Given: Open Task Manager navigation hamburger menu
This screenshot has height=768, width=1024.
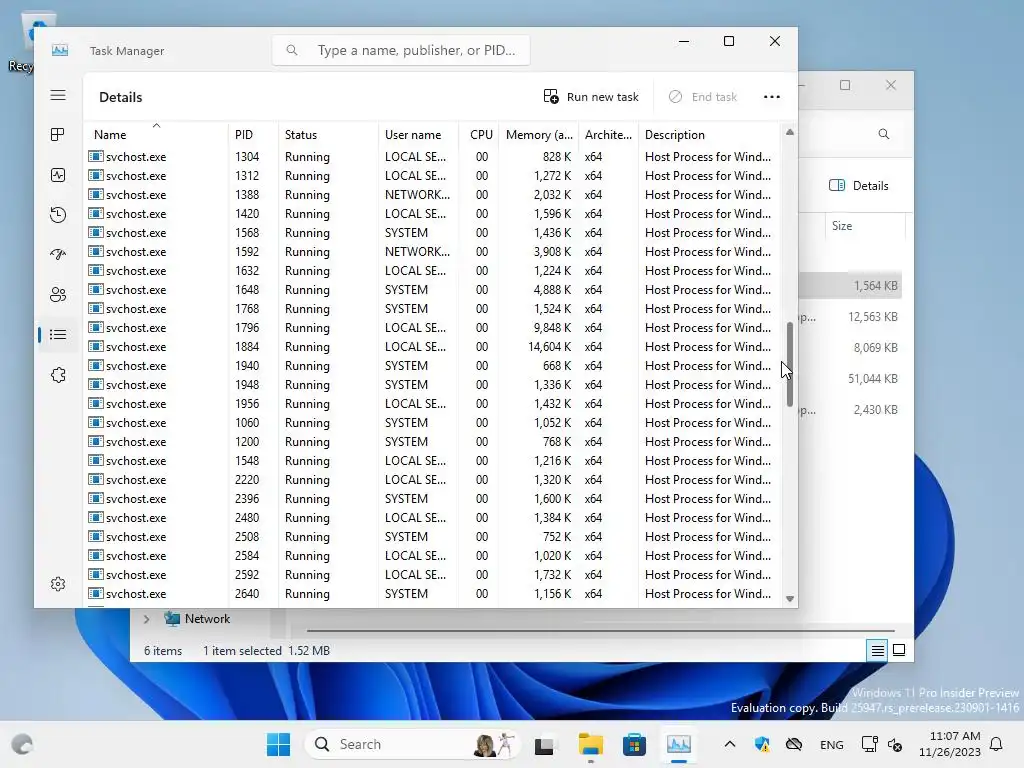Looking at the screenshot, I should [x=58, y=95].
